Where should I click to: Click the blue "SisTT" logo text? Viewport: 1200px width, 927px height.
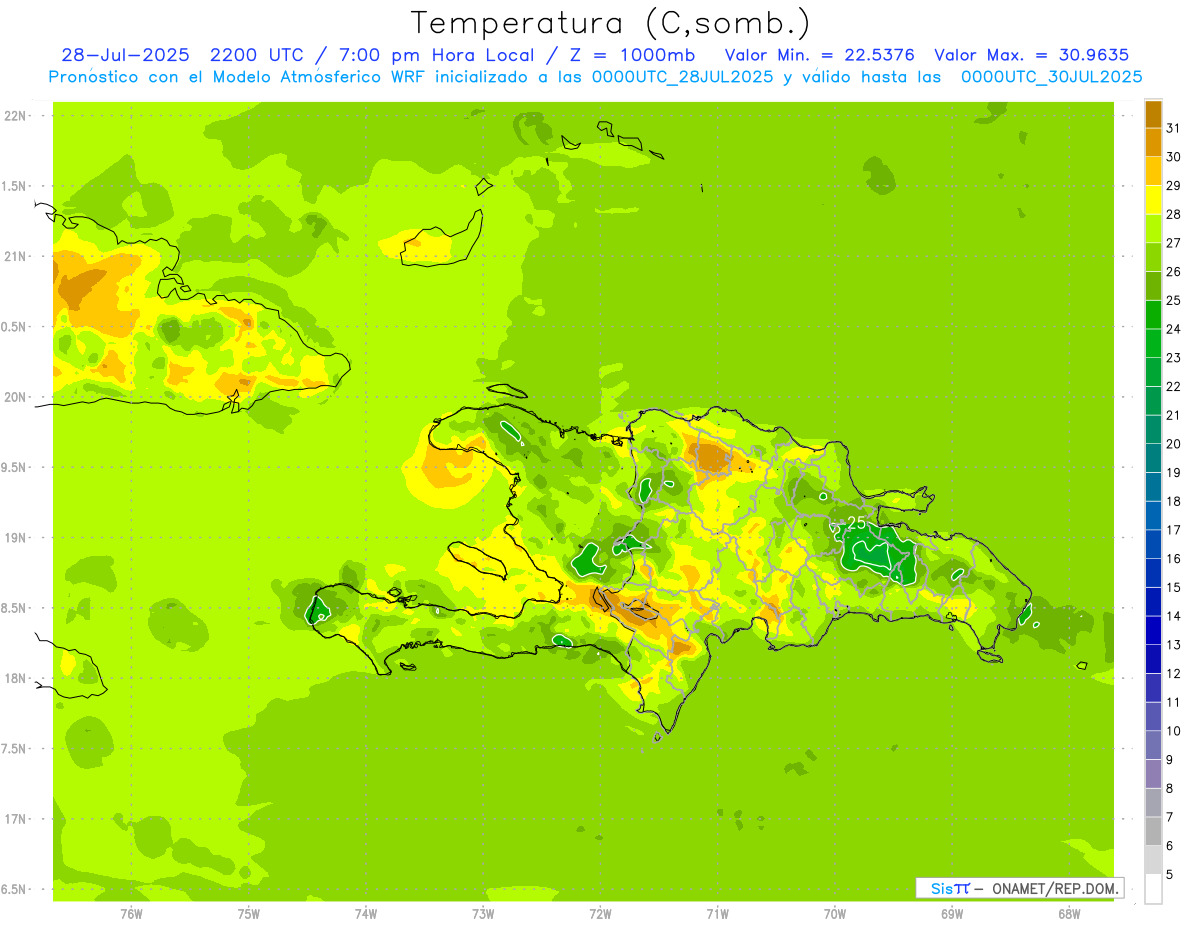[949, 888]
